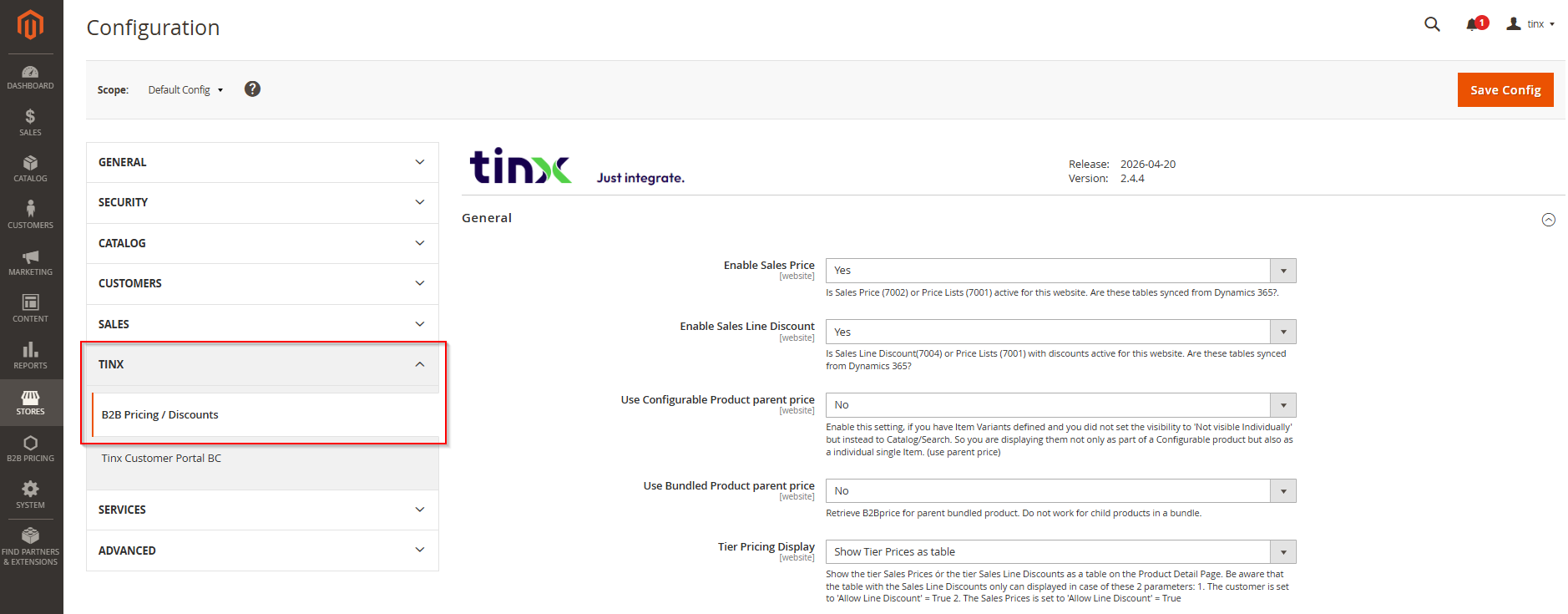This screenshot has height=614, width=1568.
Task: Open the Catalog sidebar menu
Action: pyautogui.click(x=31, y=169)
